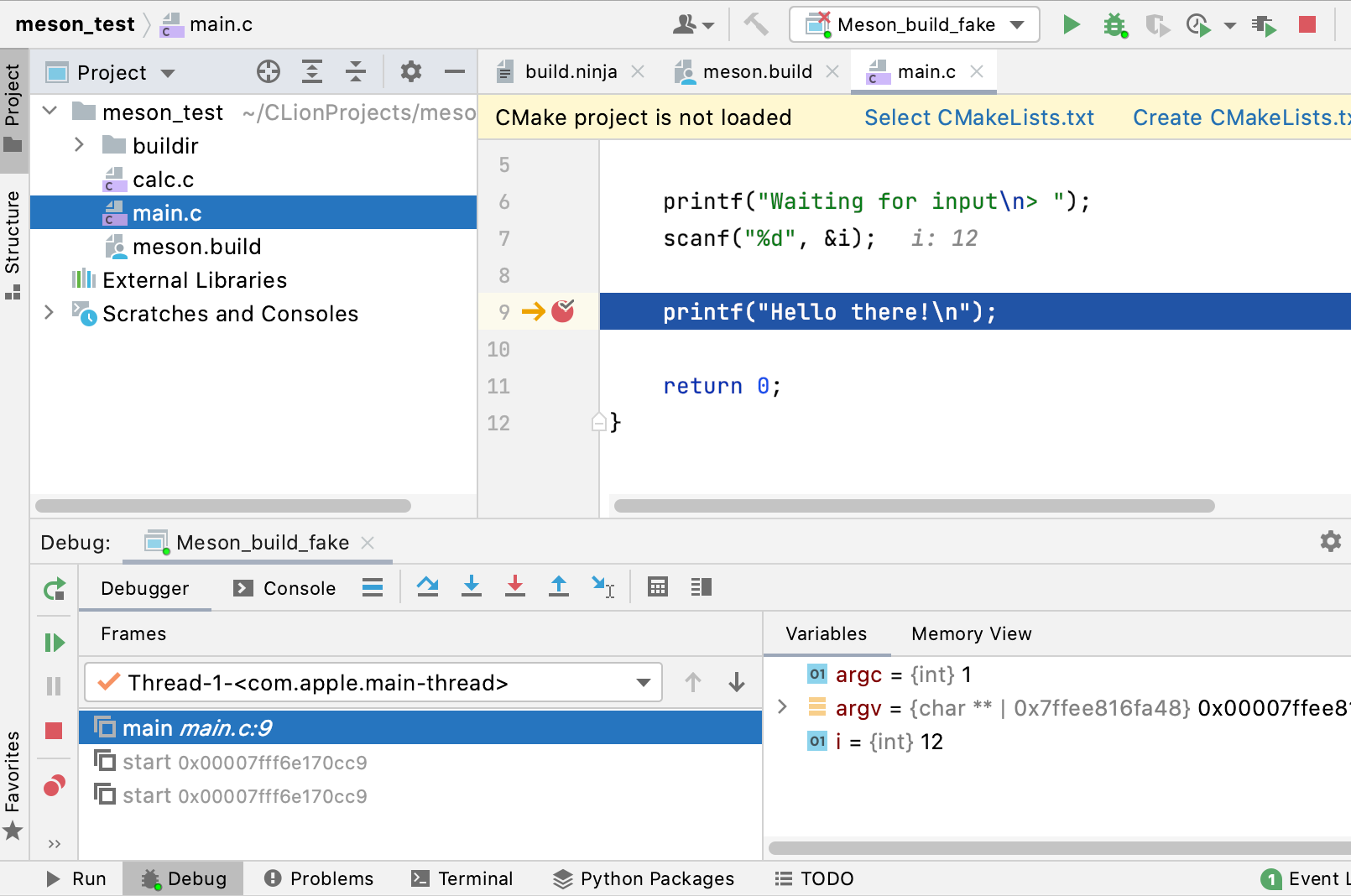The image size is (1351, 896).
Task: Start profiling with the profiler icon
Action: coord(1198,24)
